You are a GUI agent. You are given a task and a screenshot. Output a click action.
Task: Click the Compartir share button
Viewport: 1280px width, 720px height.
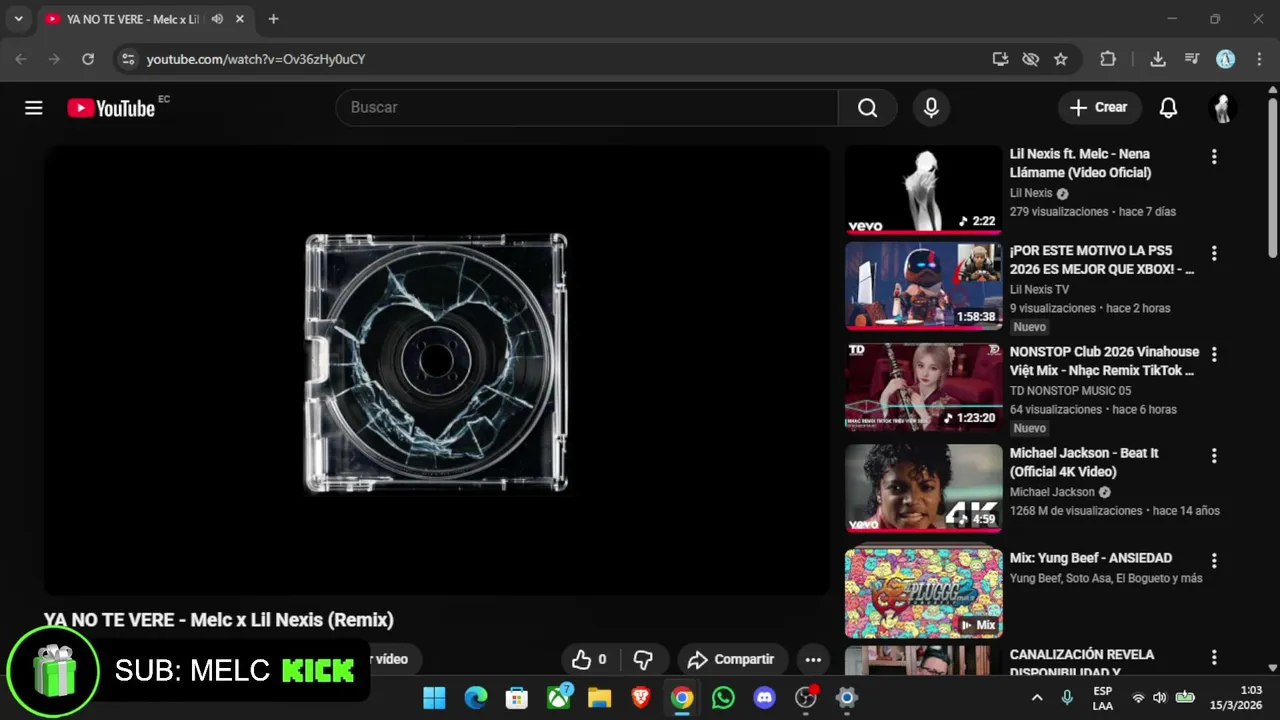(731, 660)
